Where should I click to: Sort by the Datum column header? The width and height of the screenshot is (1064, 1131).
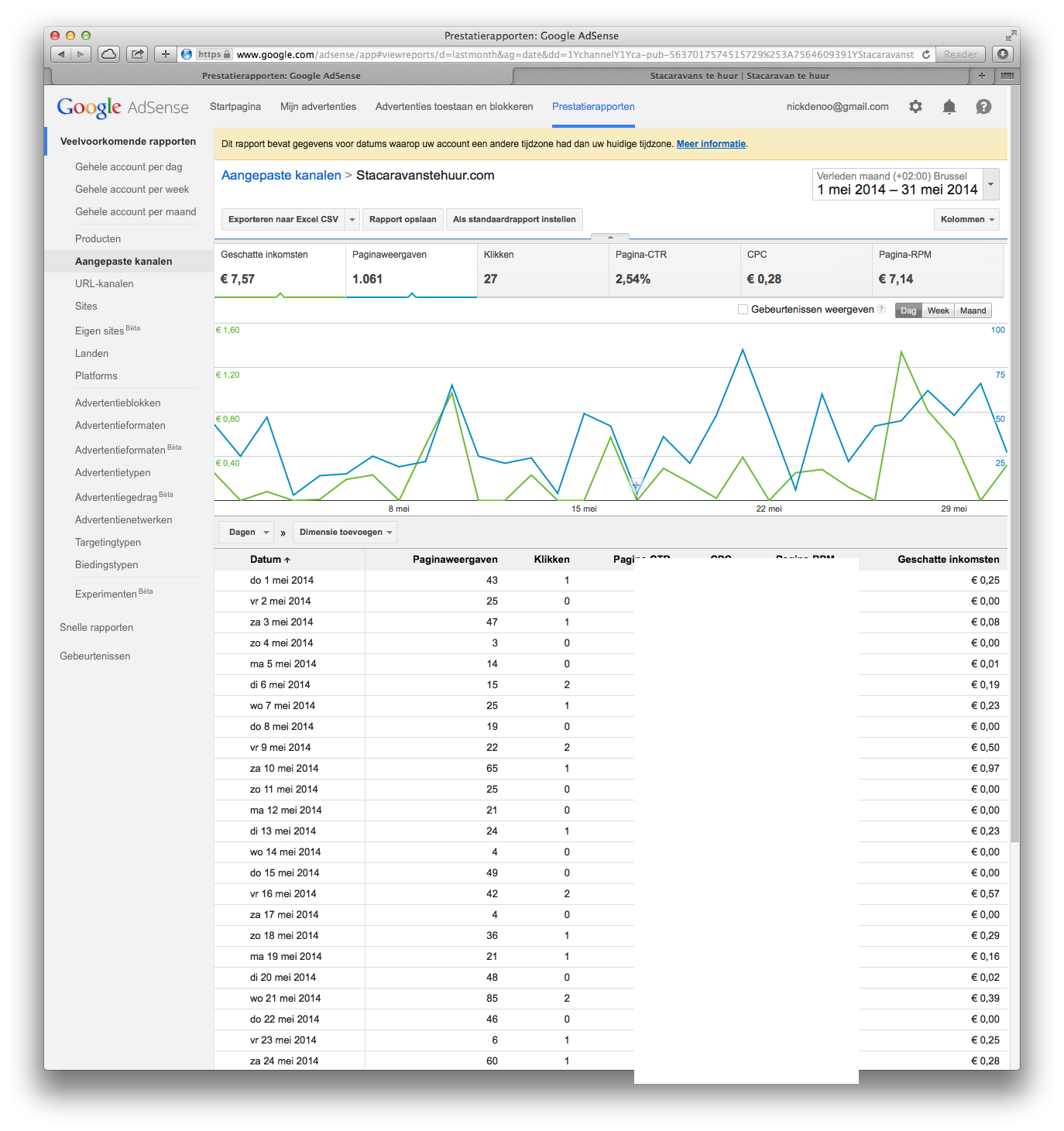pos(270,559)
